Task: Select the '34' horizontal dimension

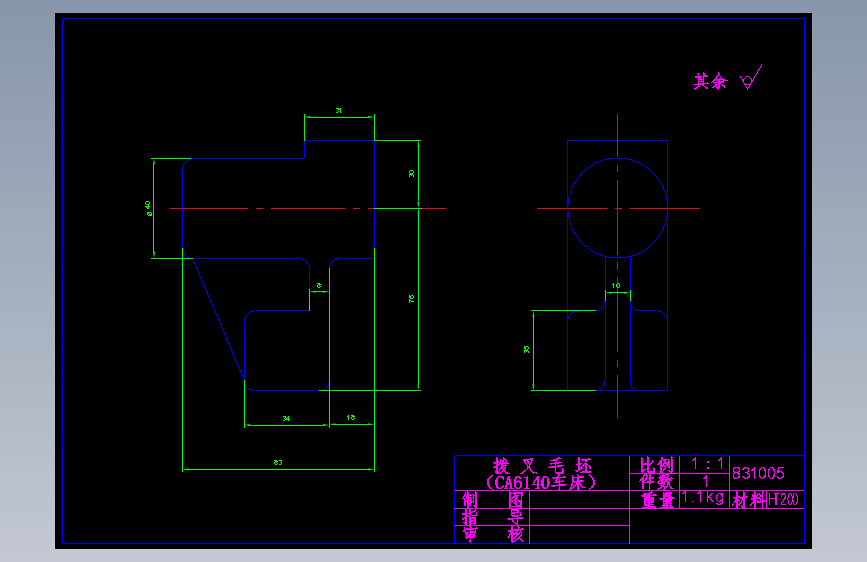Action: click(x=286, y=419)
